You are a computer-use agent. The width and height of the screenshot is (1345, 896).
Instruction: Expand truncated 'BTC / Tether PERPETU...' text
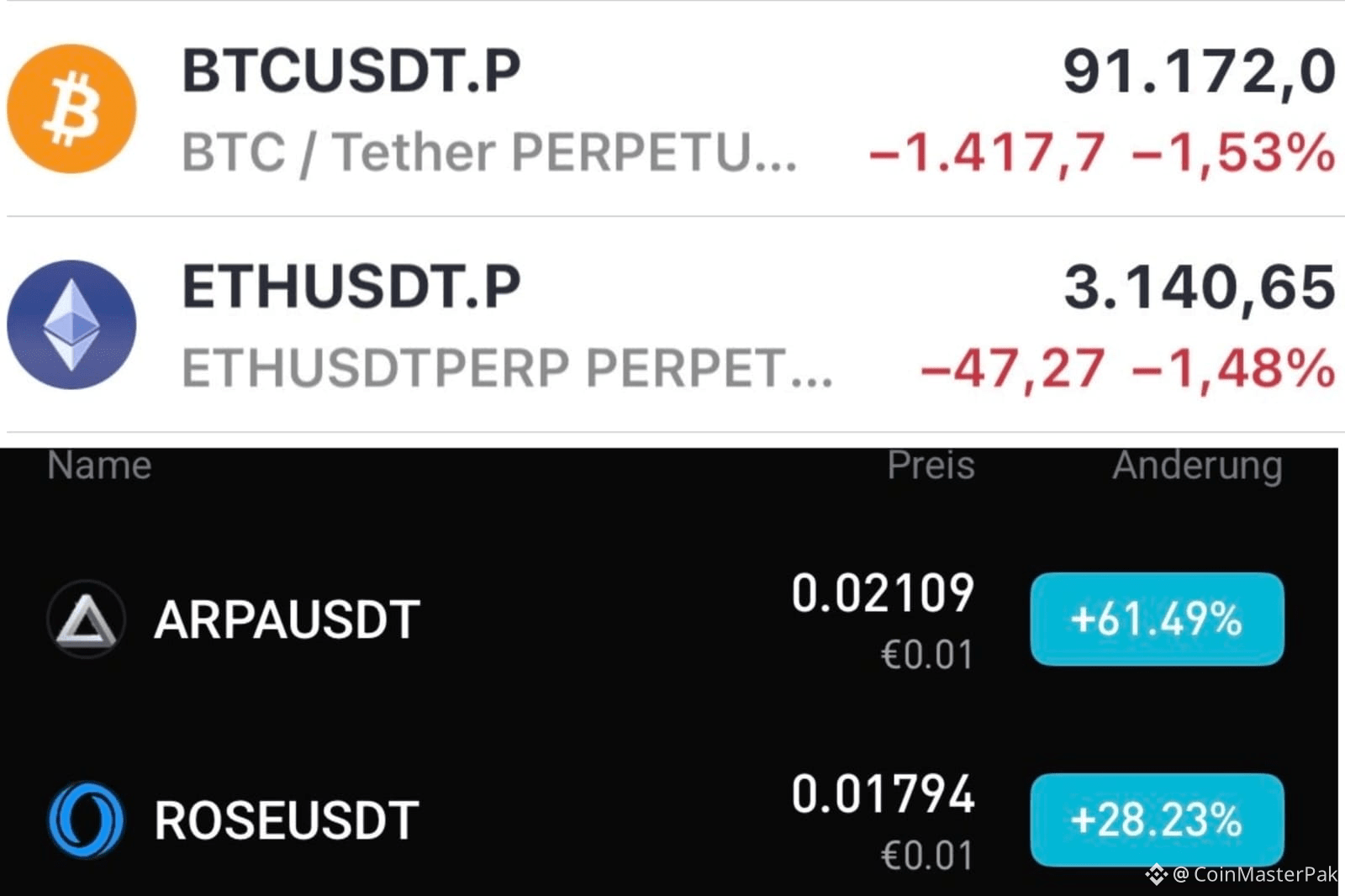(488, 153)
